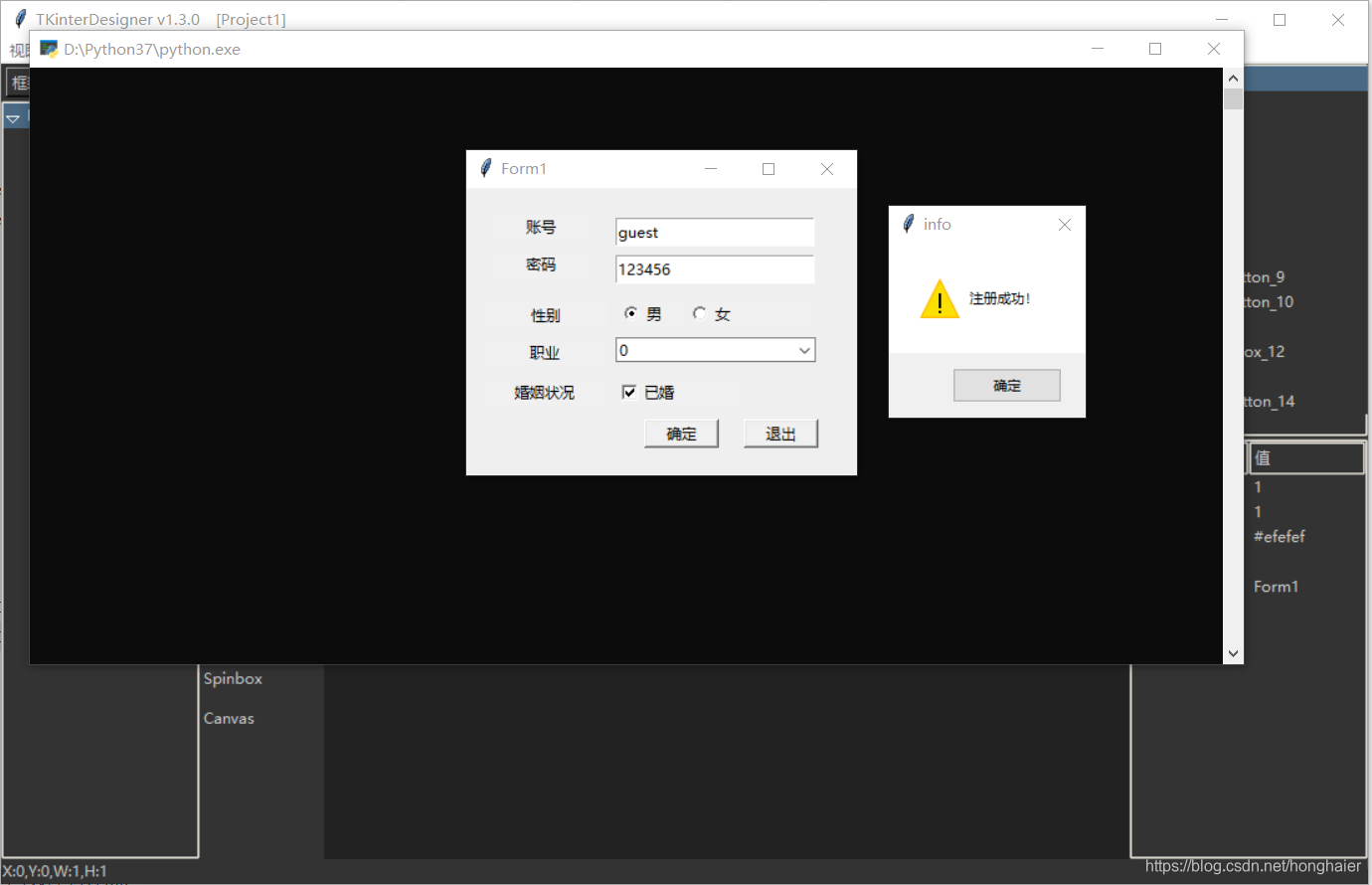The image size is (1372, 885).
Task: Click the guest account input field
Action: [x=714, y=232]
